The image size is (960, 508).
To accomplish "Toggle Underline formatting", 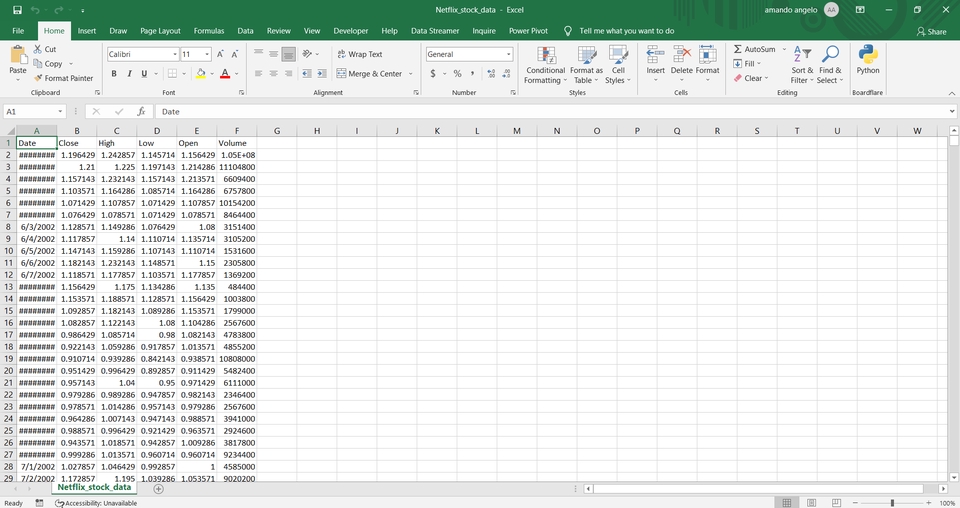I will (144, 73).
